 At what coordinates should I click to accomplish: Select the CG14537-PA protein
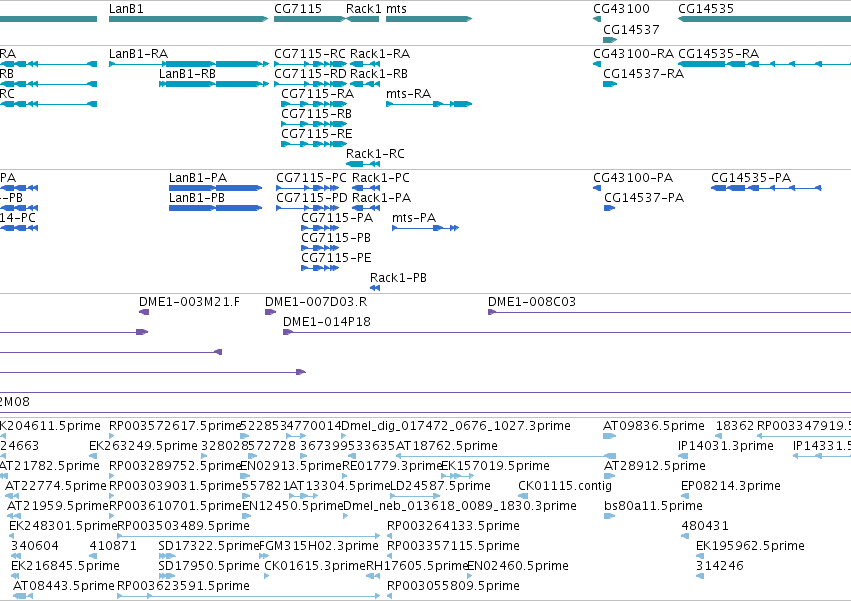point(609,208)
